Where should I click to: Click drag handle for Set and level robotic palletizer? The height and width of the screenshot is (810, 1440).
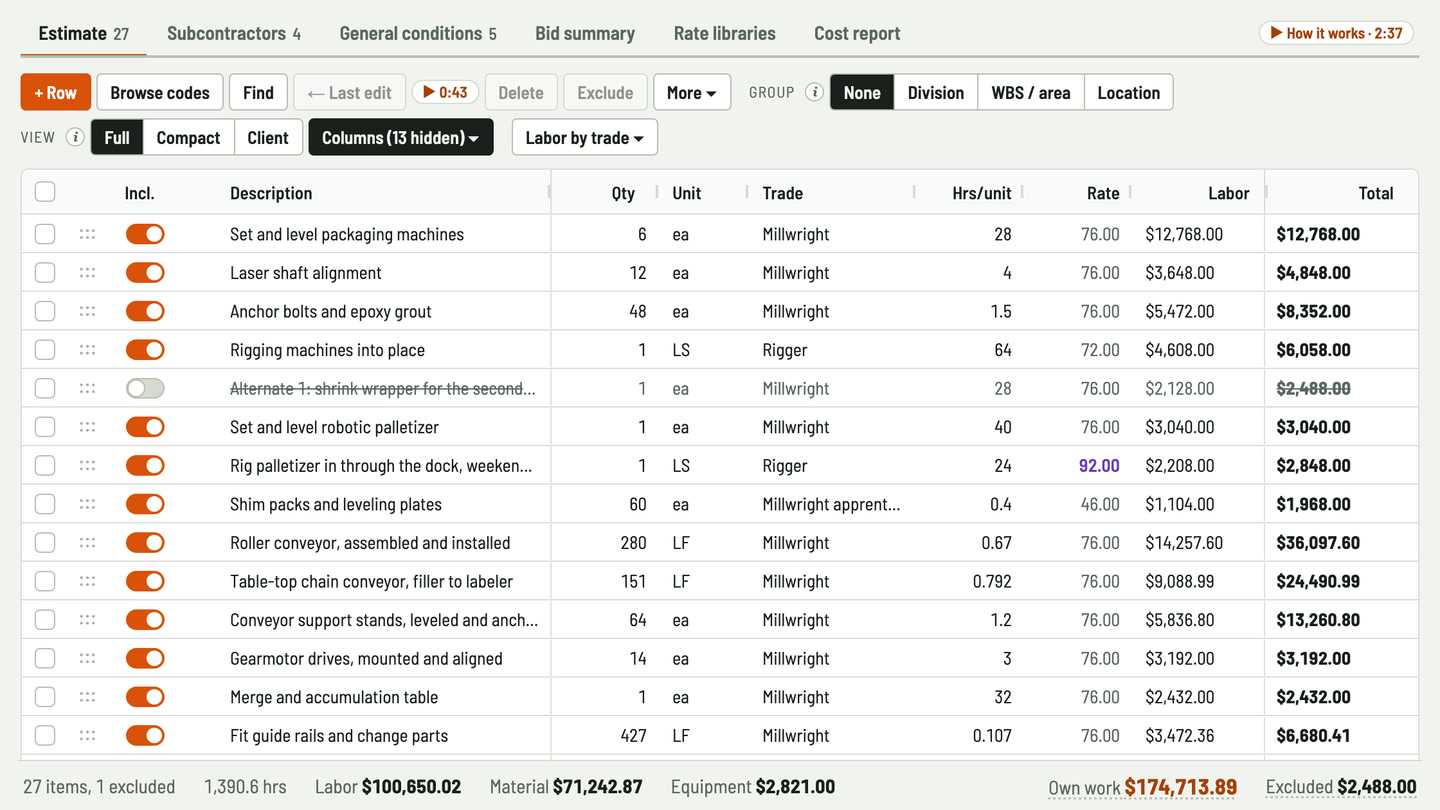(x=87, y=427)
